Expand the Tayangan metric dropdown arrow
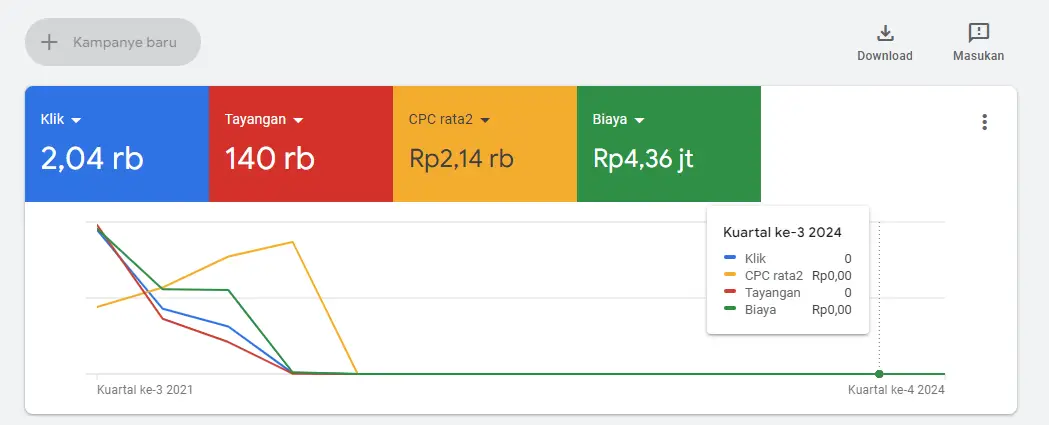Viewport: 1049px width, 425px height. [x=296, y=121]
